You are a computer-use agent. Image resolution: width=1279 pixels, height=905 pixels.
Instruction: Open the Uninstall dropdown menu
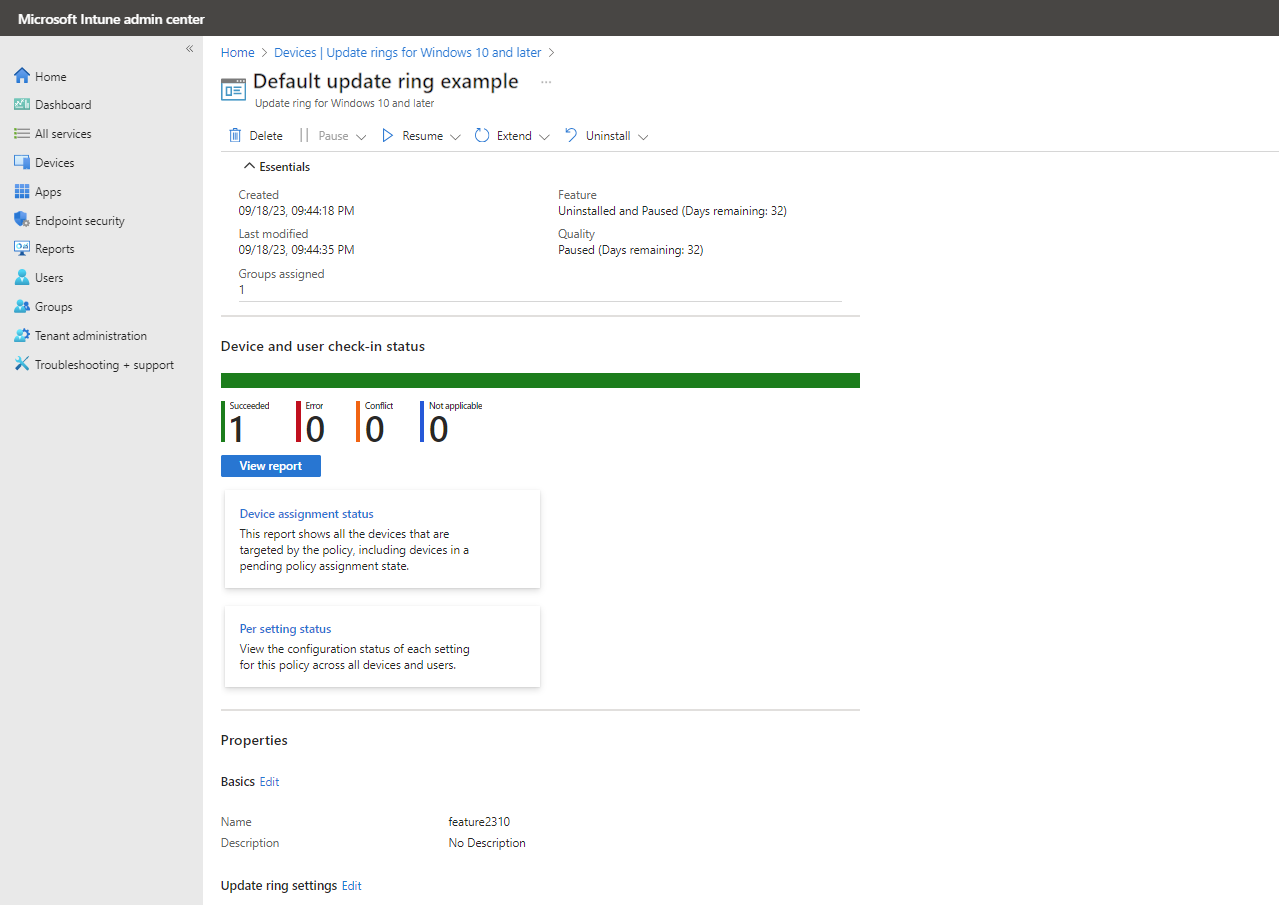click(x=645, y=135)
